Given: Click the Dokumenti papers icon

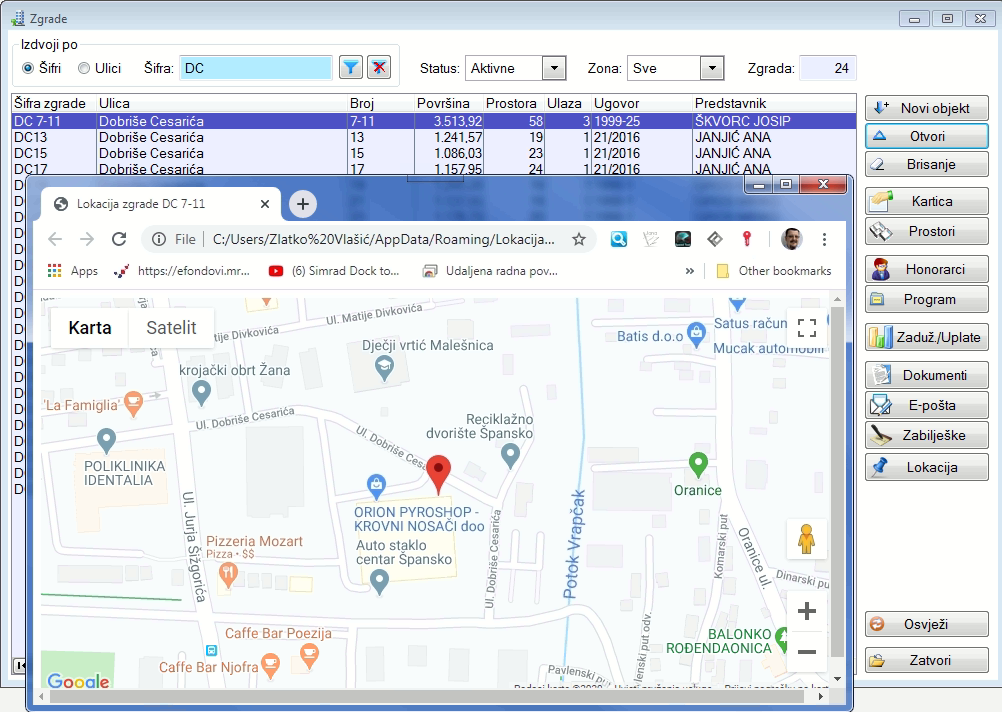Looking at the screenshot, I should (x=881, y=375).
